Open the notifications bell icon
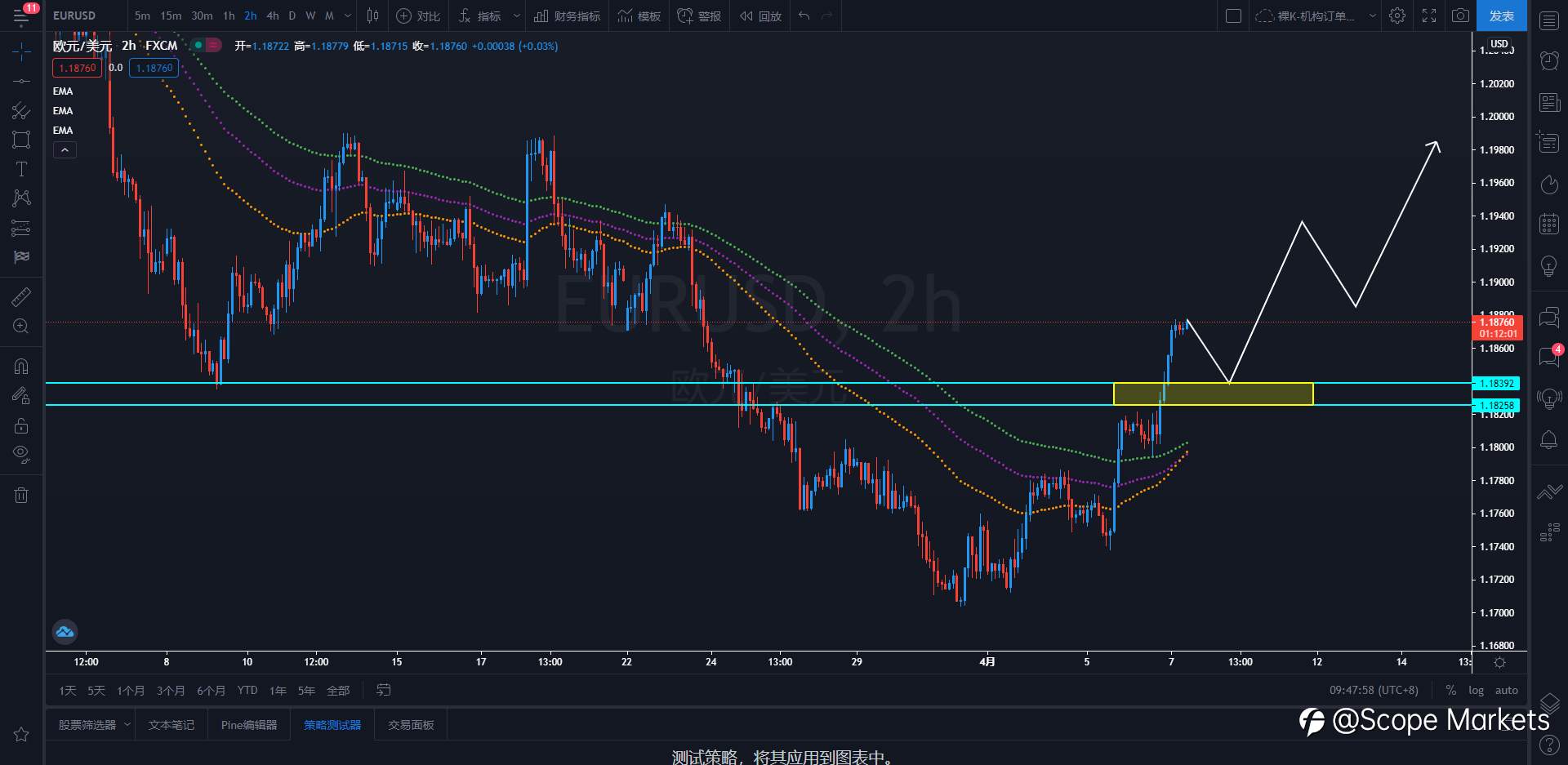 [x=1549, y=440]
